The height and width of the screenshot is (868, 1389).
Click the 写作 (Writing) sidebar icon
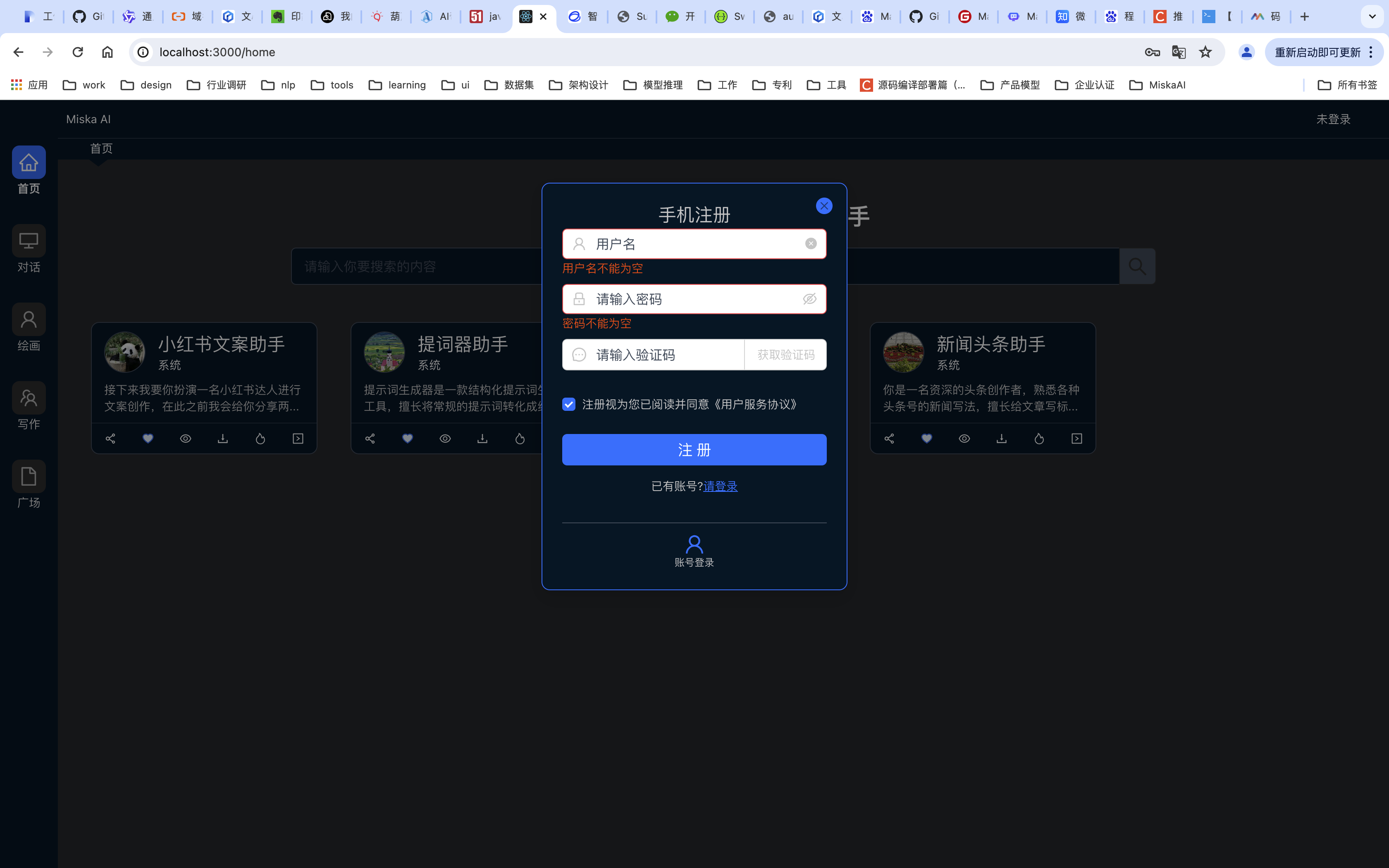pos(29,406)
